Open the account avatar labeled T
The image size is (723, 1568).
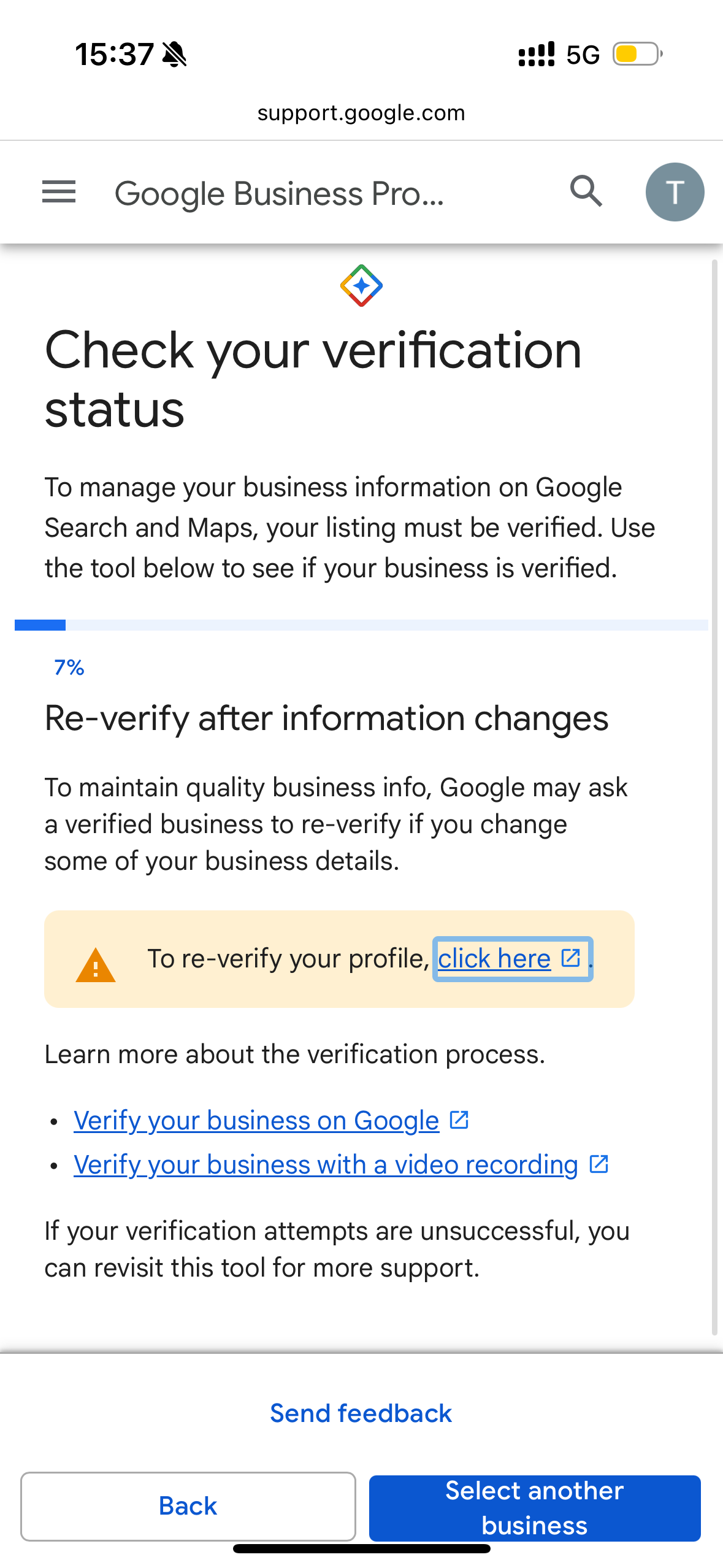point(675,192)
